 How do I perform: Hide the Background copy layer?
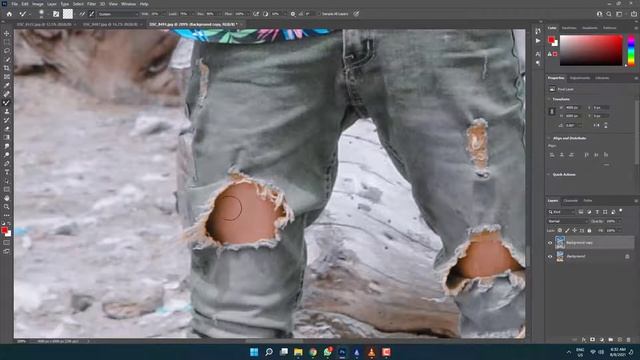[x=550, y=243]
